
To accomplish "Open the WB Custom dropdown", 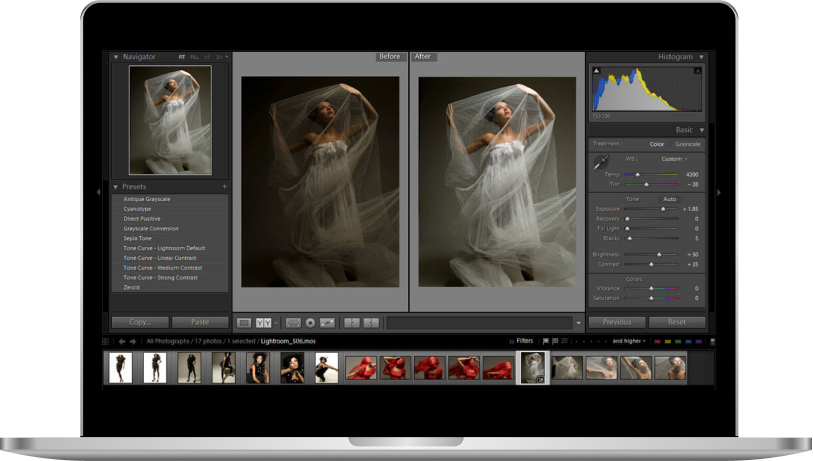I will pos(673,159).
